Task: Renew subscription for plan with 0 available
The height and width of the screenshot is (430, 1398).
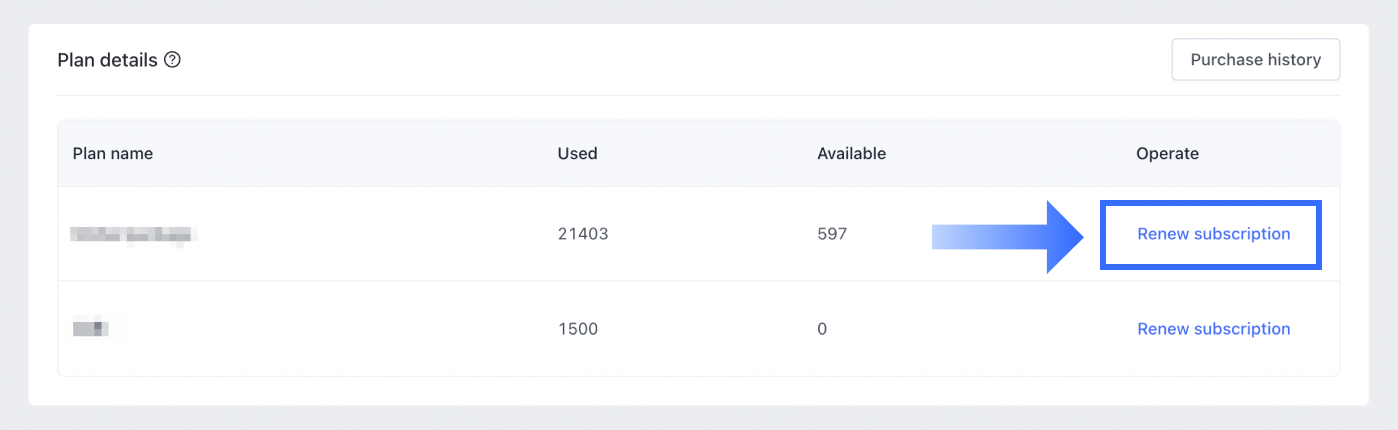Action: pos(1213,329)
